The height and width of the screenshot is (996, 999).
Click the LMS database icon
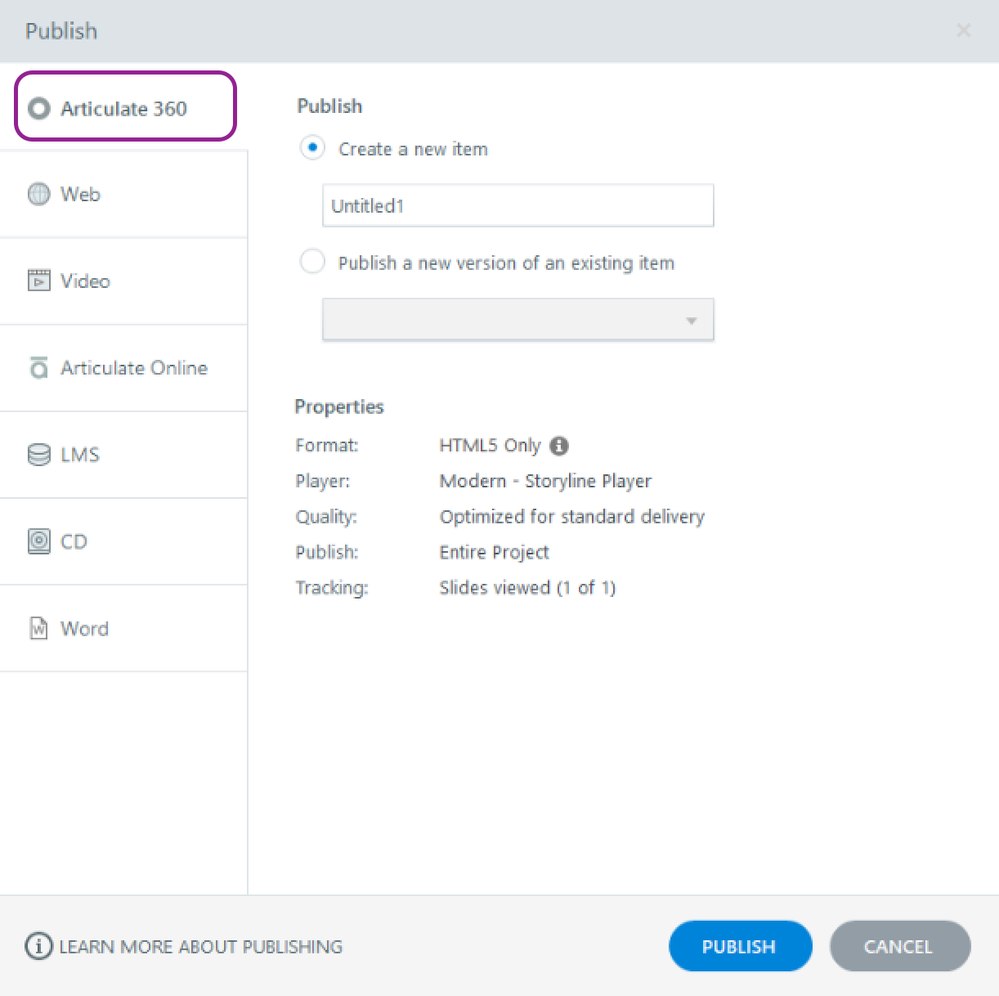pos(39,455)
